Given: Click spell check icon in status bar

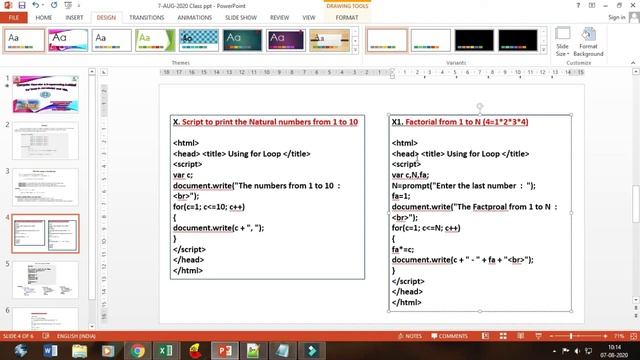Looking at the screenshot, I should pos(46,336).
